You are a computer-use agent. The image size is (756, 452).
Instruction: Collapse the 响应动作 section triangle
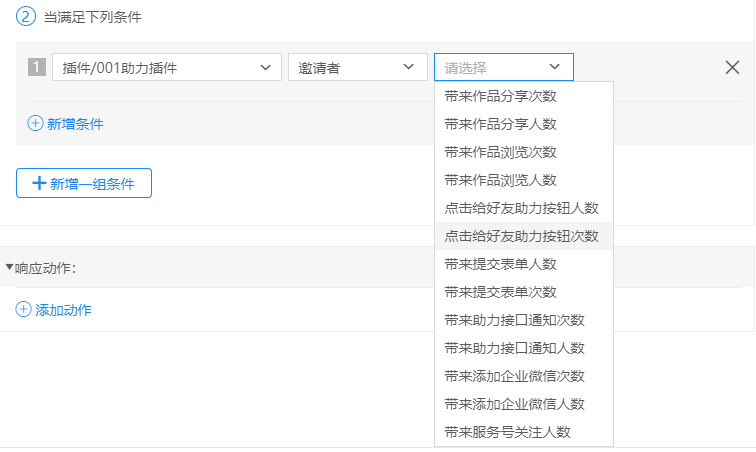(x=9, y=267)
